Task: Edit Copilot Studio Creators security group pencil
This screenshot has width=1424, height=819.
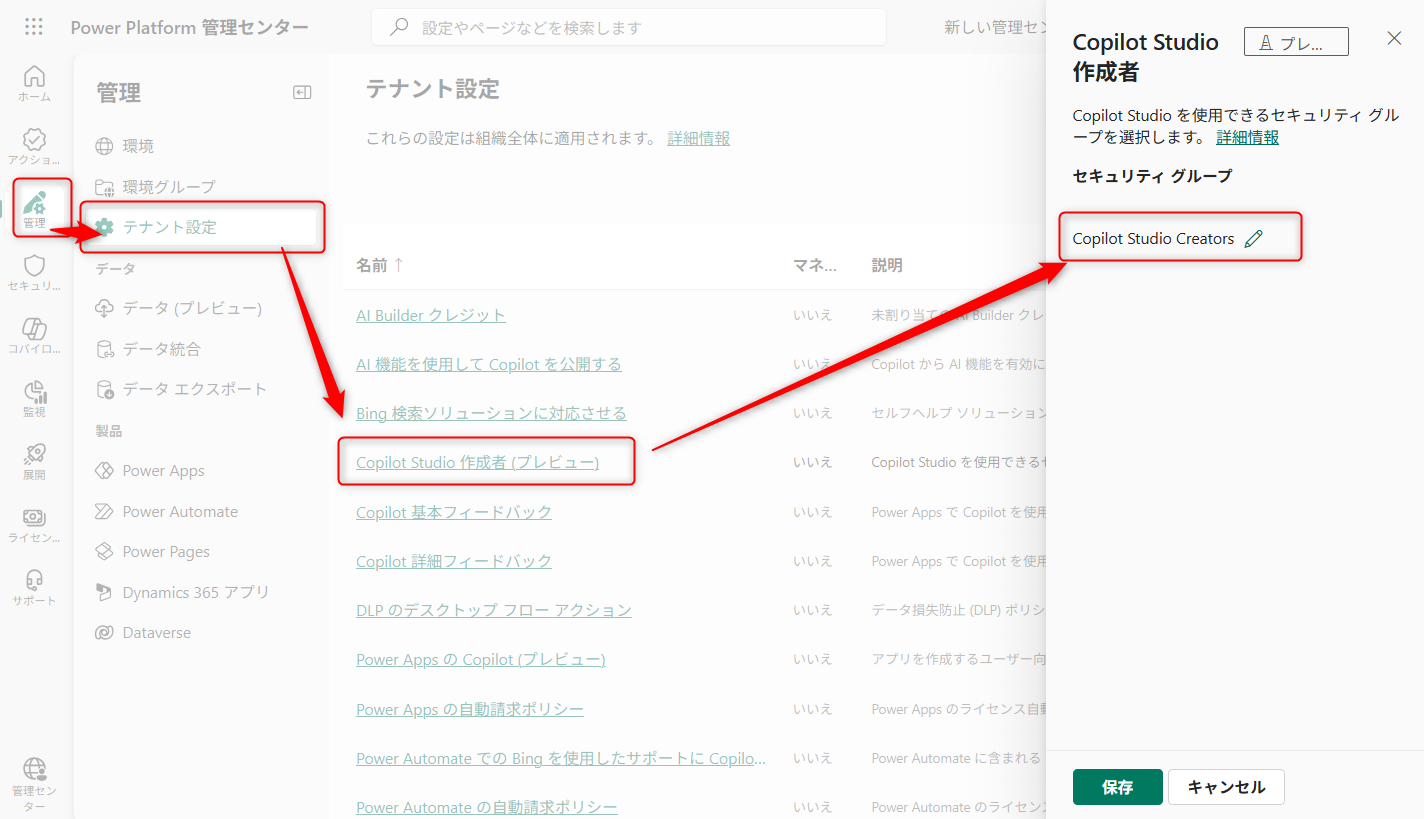Action: click(x=1254, y=239)
